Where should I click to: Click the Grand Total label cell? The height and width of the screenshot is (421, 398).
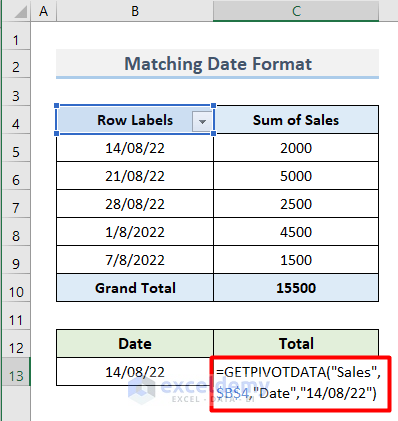[x=135, y=288]
